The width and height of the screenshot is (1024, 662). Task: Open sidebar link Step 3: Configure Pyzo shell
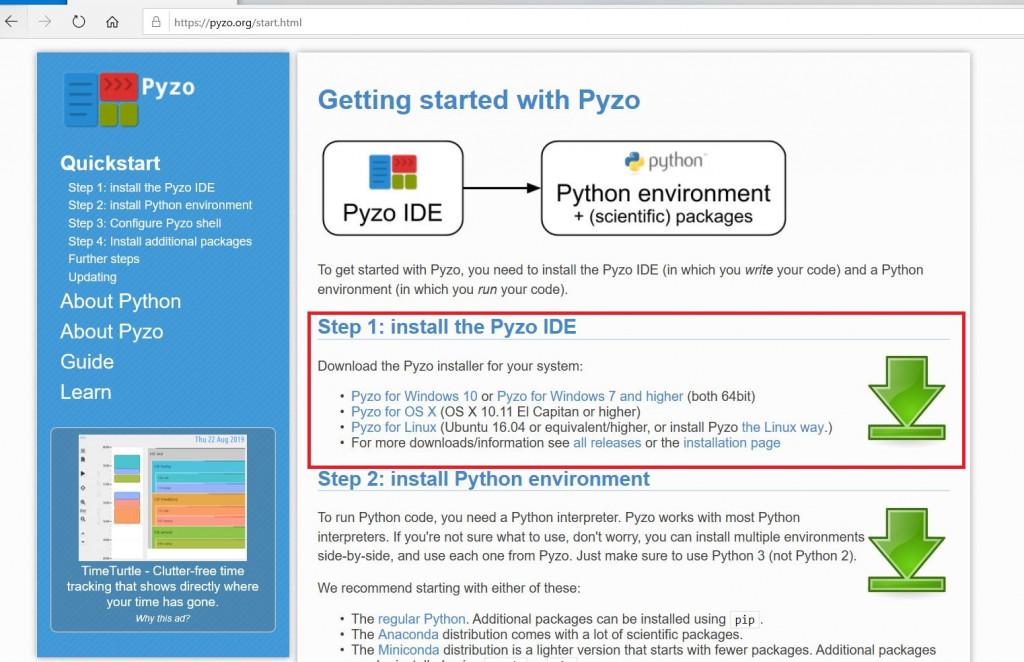coord(144,223)
